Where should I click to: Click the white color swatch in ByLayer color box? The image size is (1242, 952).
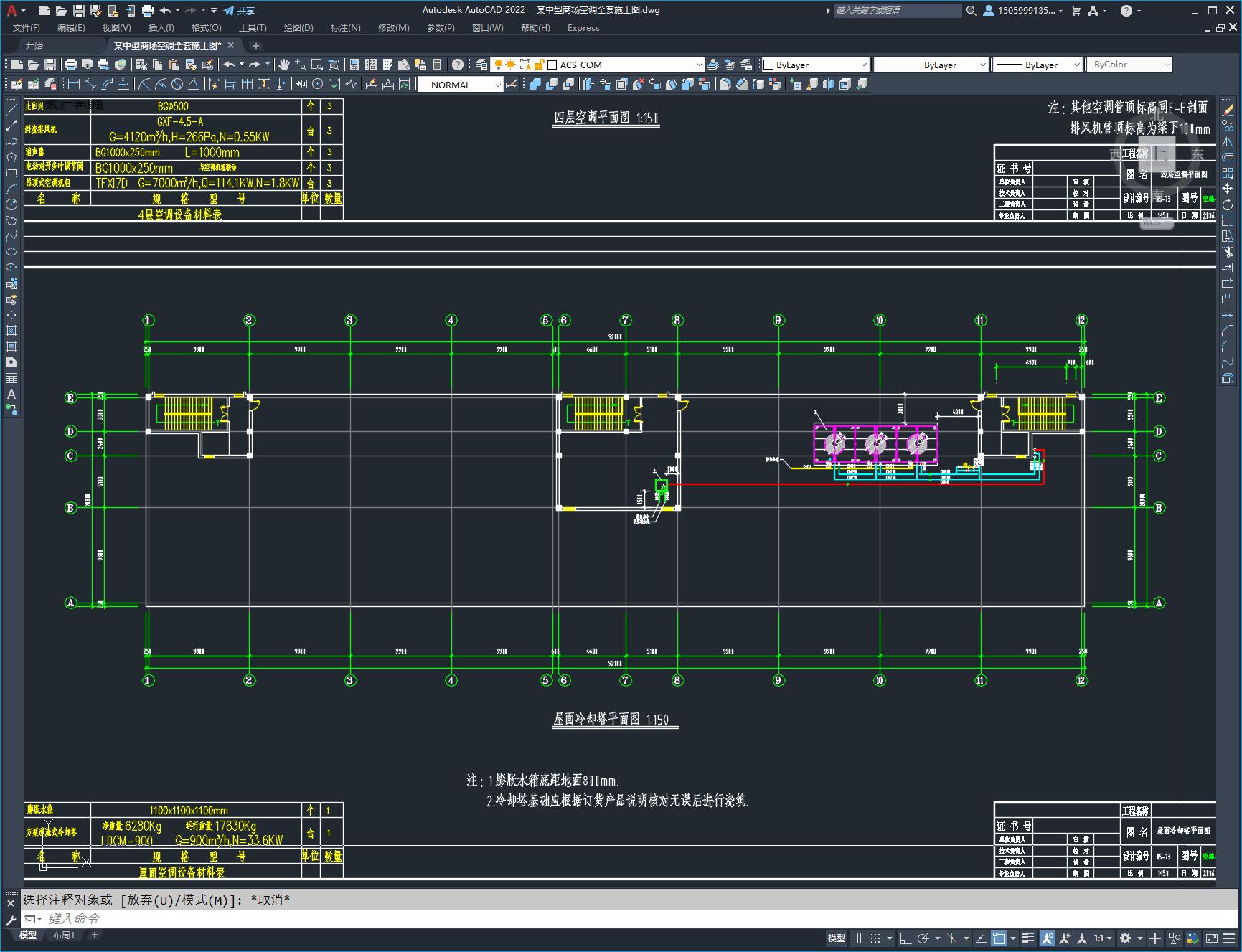(768, 65)
